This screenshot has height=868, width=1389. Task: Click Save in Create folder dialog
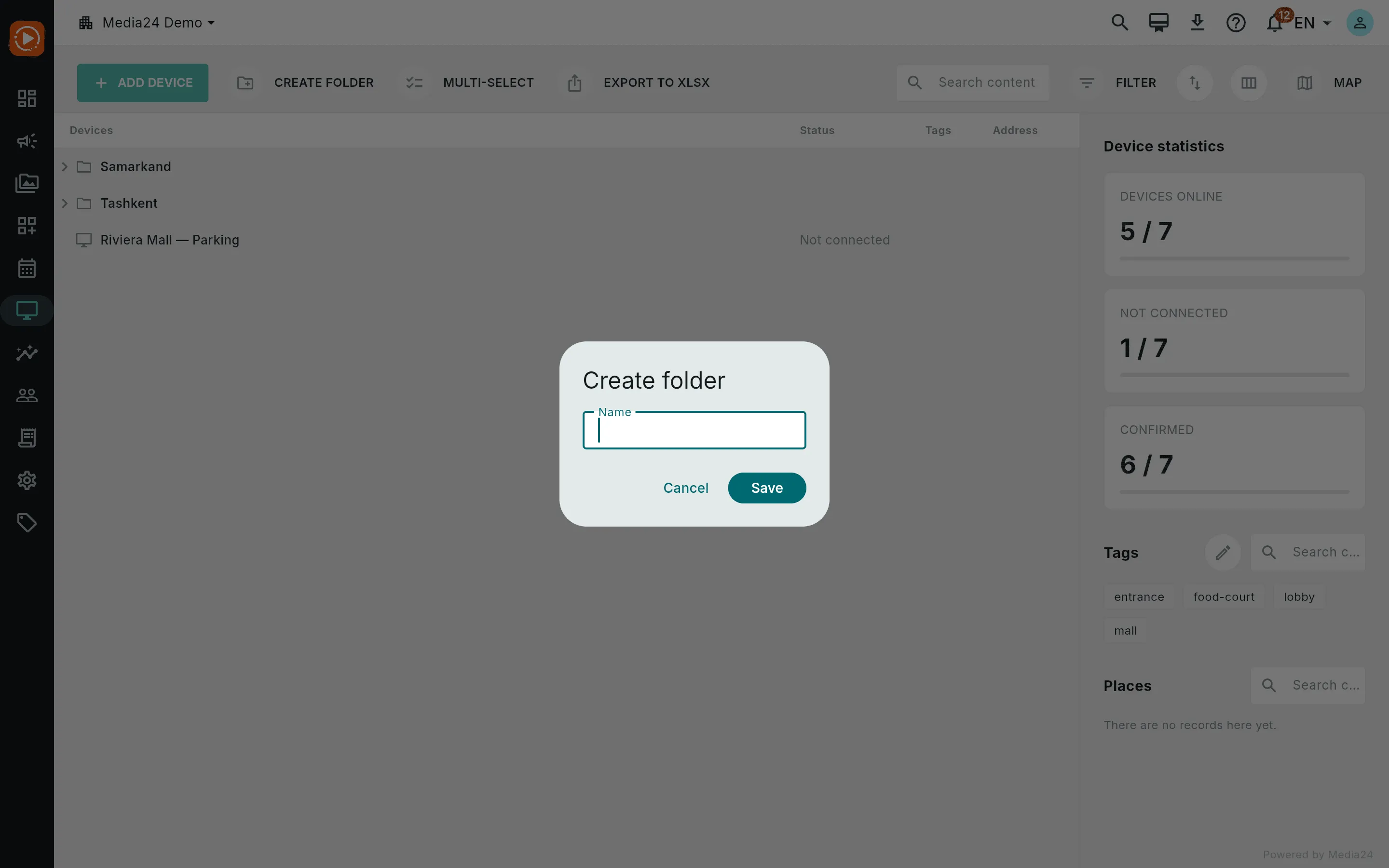tap(767, 488)
